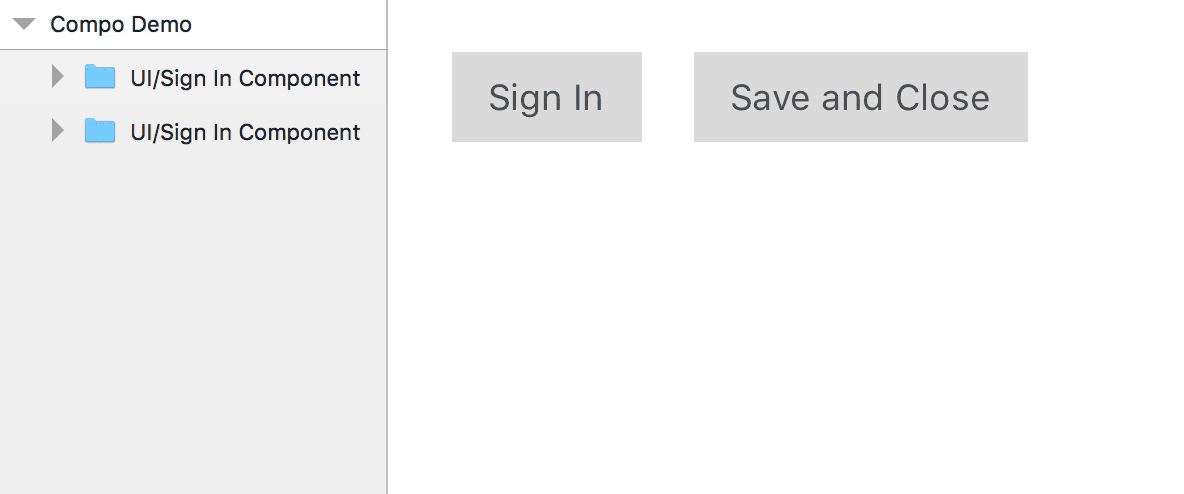Click the divider between sidebar and canvas
Image resolution: width=1184 pixels, height=494 pixels.
[387, 247]
